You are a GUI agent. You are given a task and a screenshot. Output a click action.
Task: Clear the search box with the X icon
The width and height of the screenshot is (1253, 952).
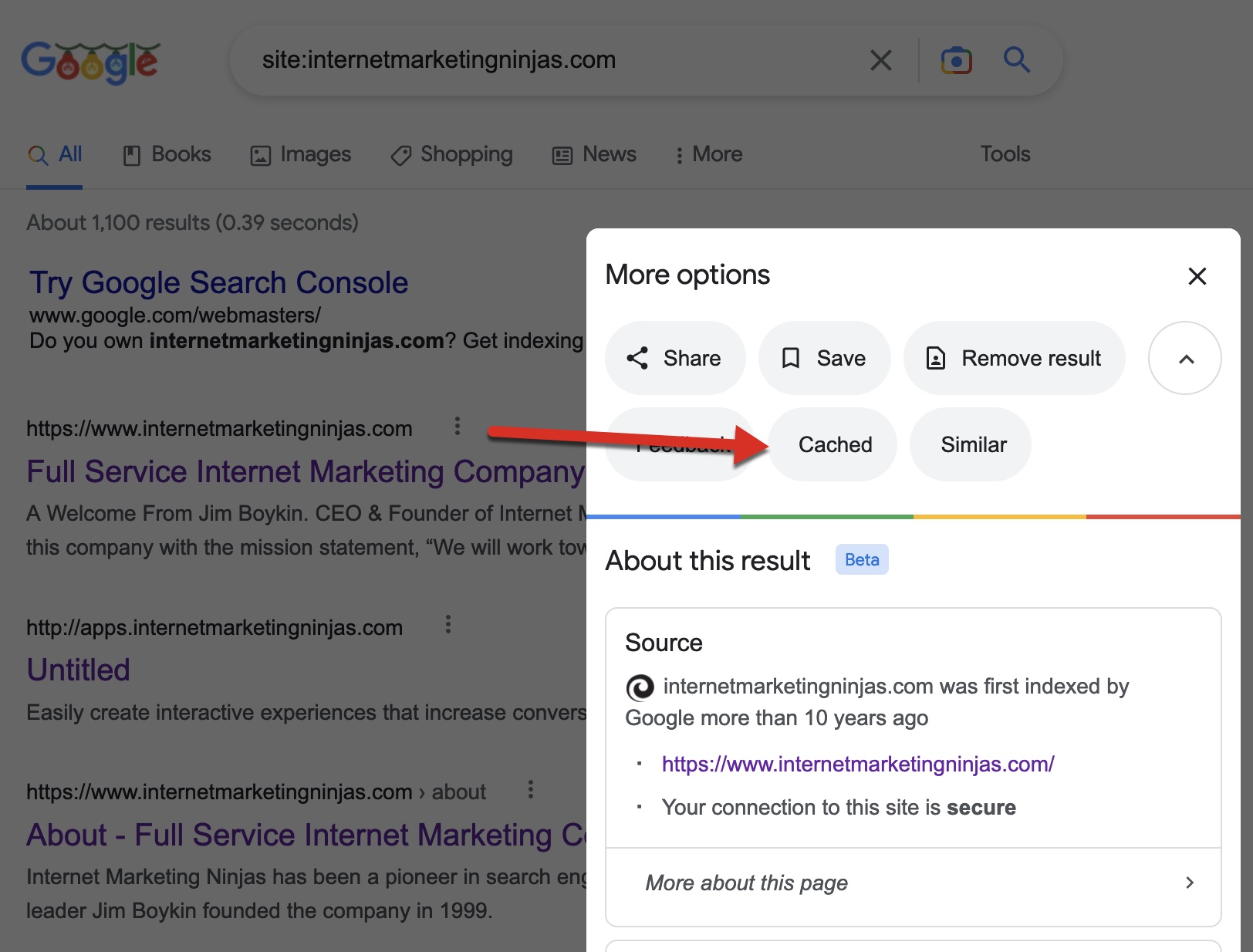(x=880, y=60)
